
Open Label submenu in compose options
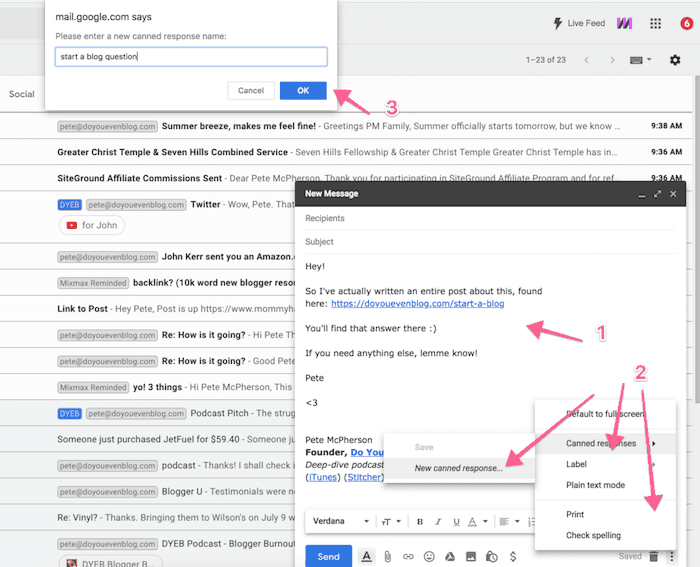pos(605,464)
